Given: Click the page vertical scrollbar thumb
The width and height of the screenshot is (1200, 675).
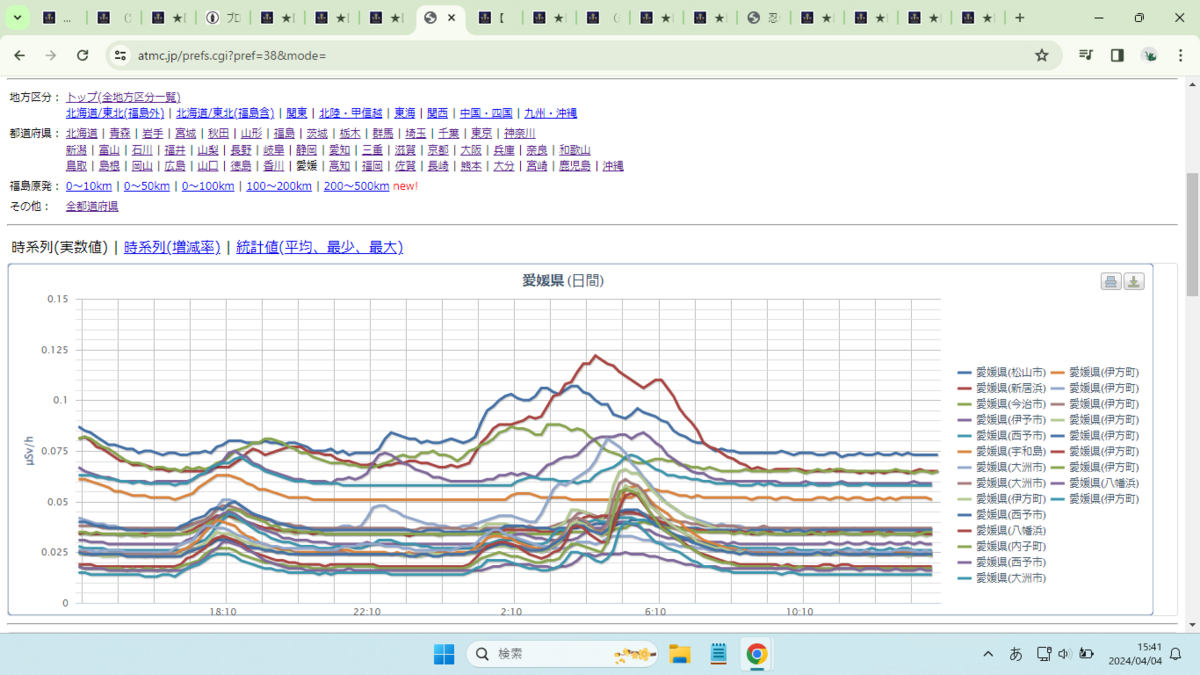Looking at the screenshot, I should click(x=1192, y=234).
